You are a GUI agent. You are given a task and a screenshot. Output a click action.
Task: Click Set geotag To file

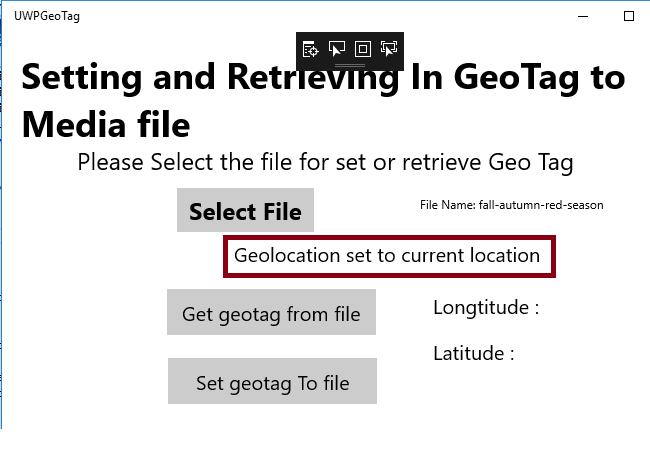(272, 382)
